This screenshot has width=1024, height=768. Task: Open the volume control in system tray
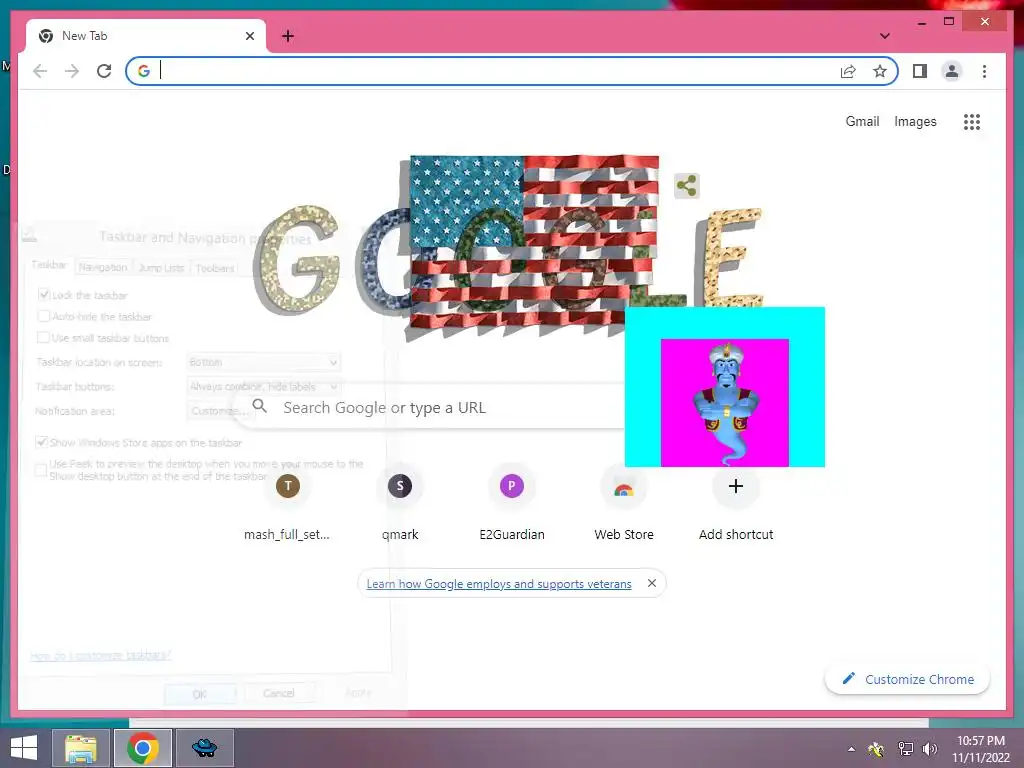(929, 749)
